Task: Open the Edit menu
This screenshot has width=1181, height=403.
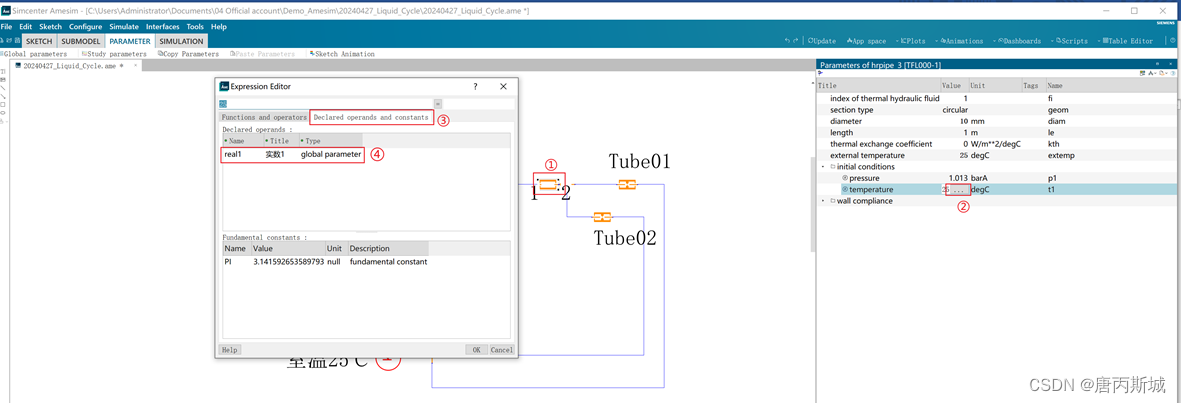Action: [26, 26]
